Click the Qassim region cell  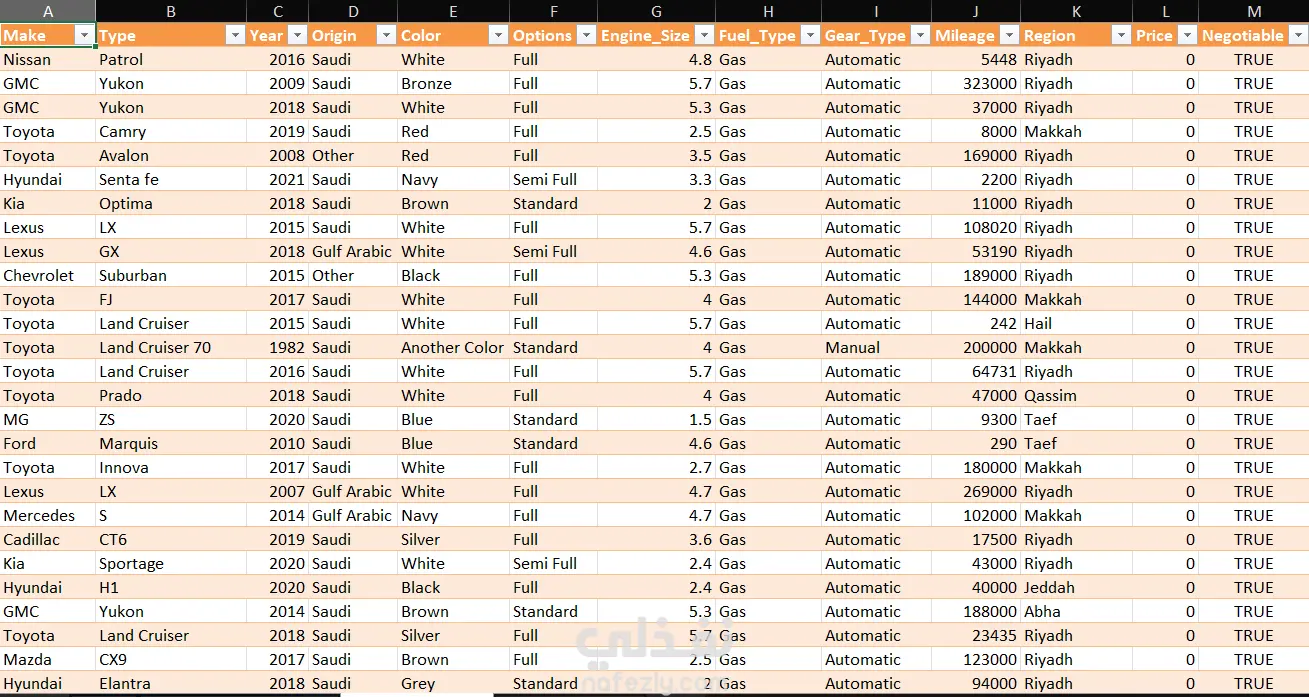coord(1050,396)
